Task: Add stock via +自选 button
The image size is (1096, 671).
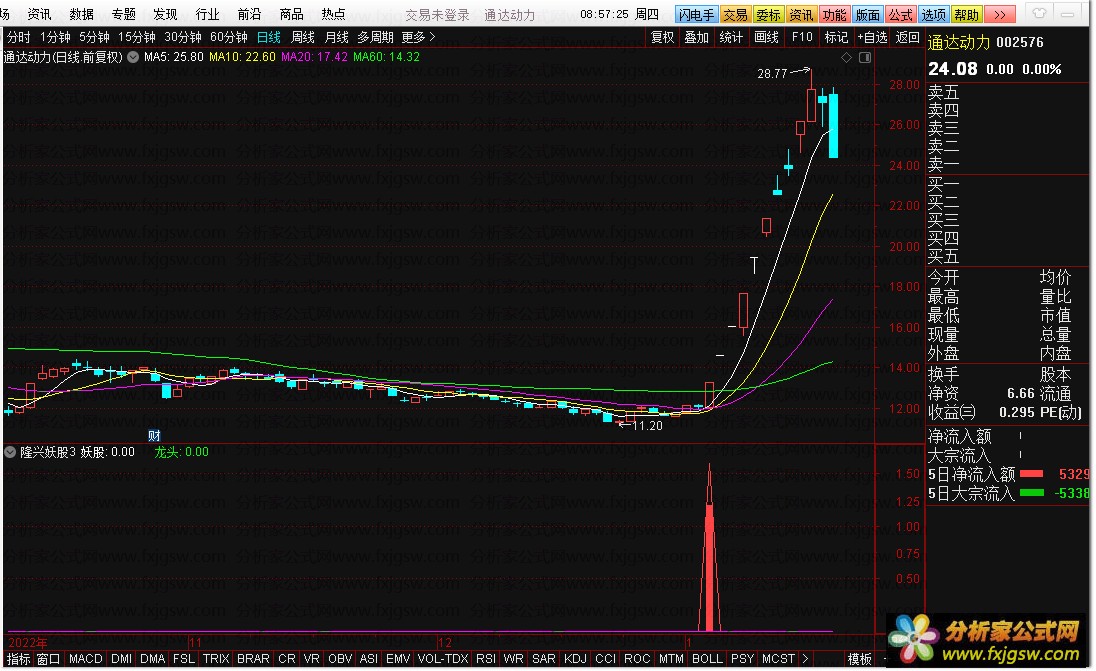Action: click(872, 37)
